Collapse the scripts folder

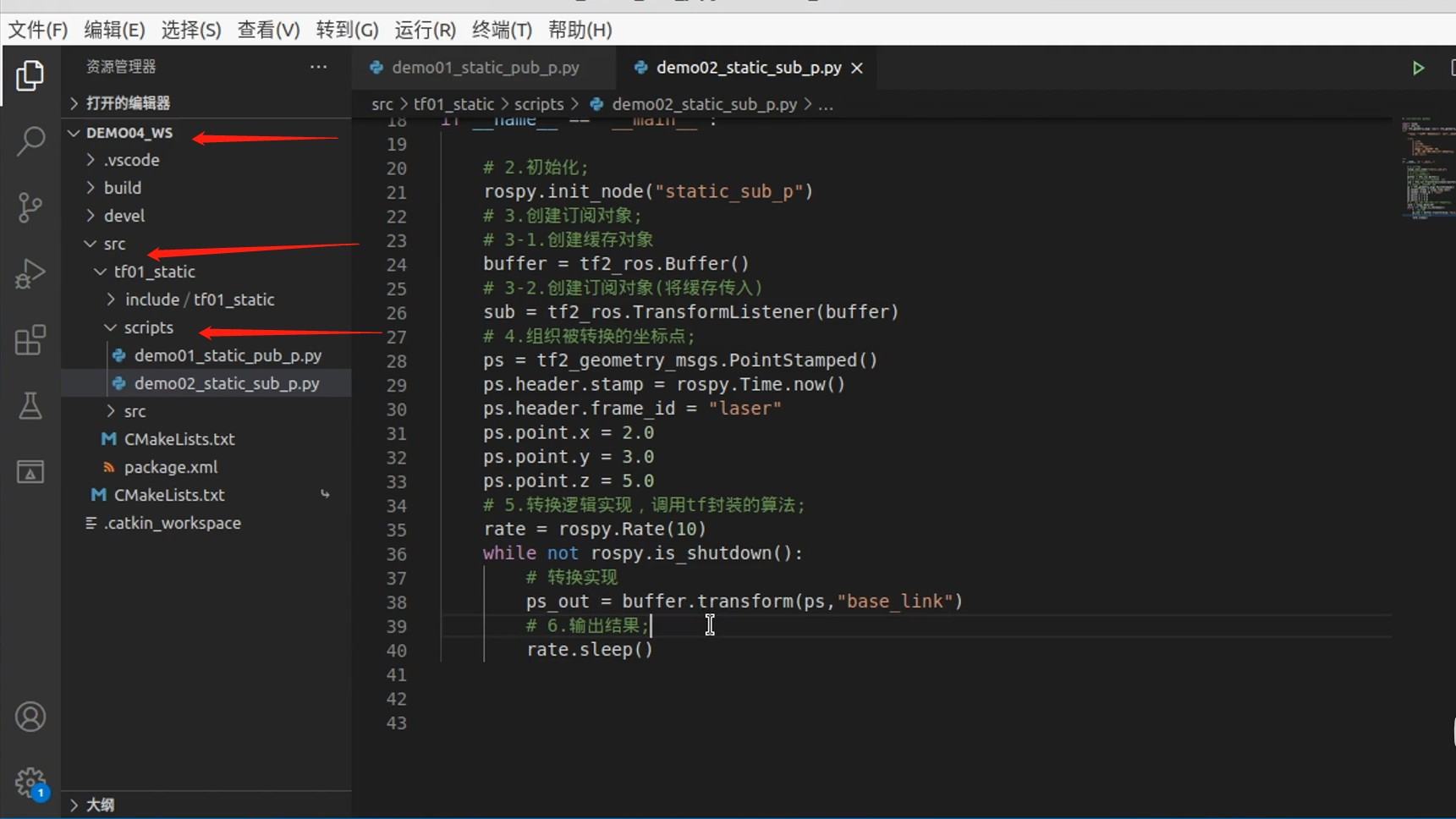coord(111,327)
